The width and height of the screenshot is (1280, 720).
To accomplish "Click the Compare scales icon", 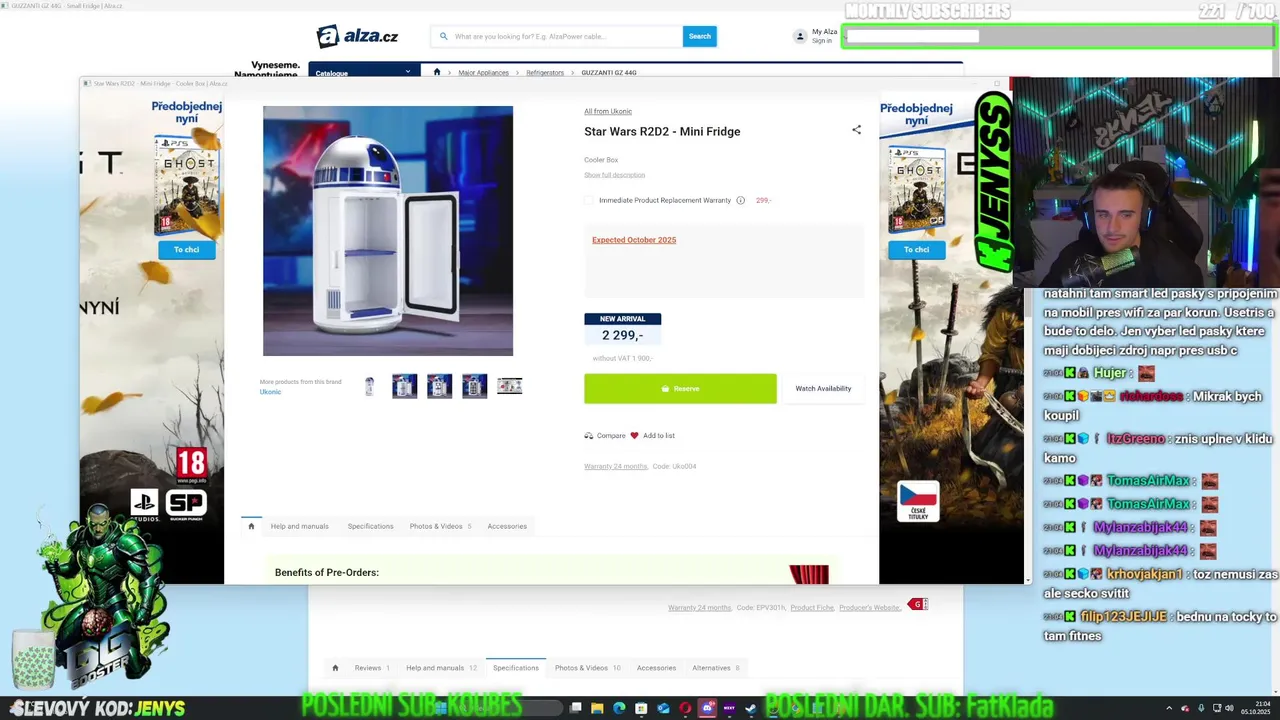I will pyautogui.click(x=589, y=436).
